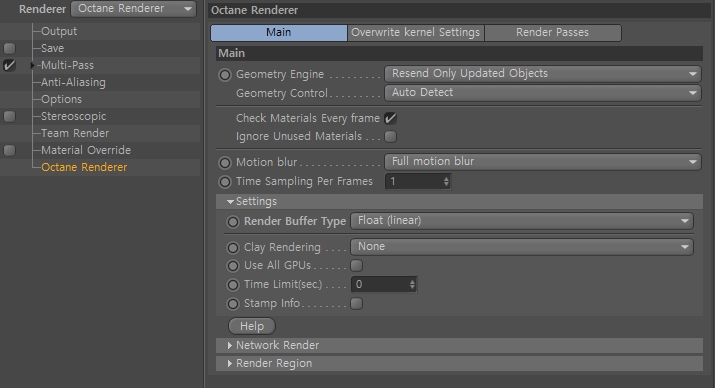Collapse the Settings section

tap(230, 202)
